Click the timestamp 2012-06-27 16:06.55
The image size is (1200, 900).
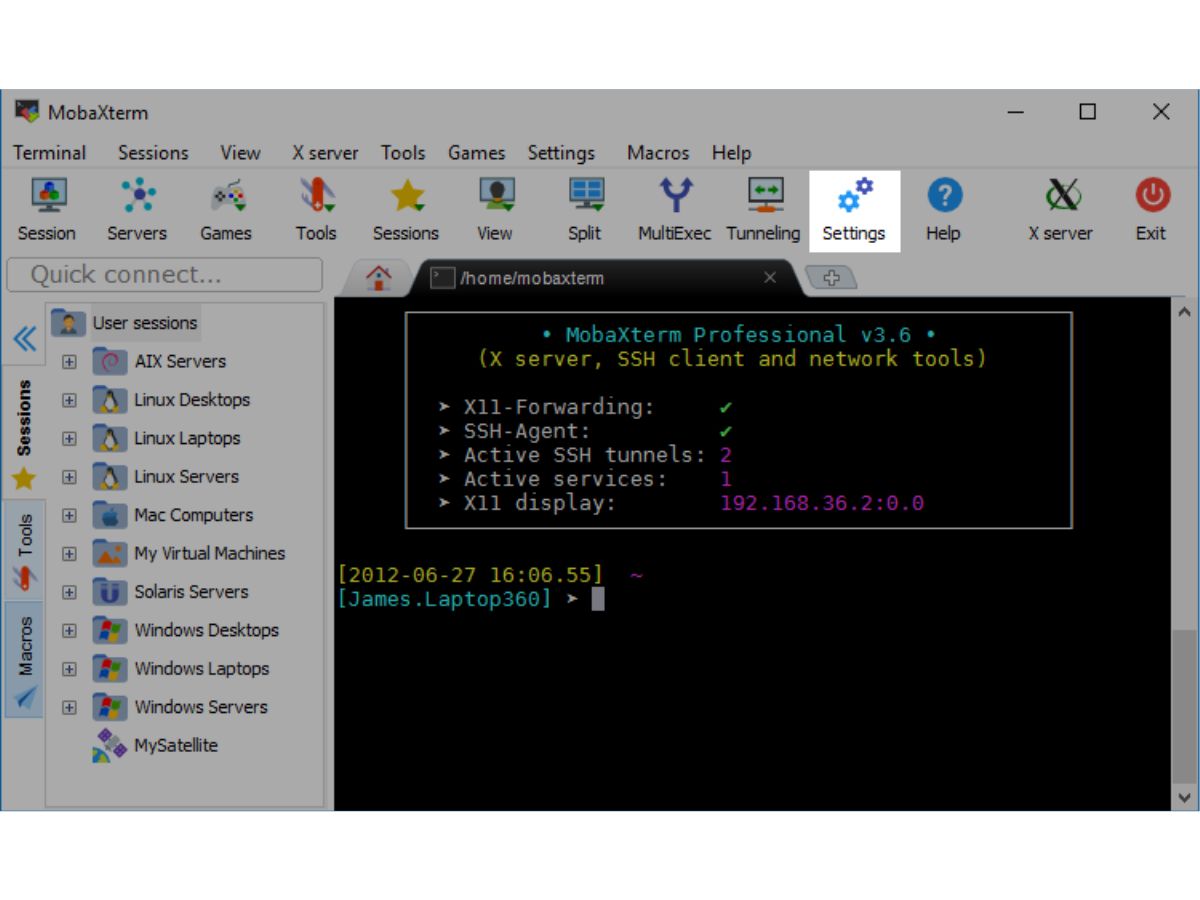(470, 575)
